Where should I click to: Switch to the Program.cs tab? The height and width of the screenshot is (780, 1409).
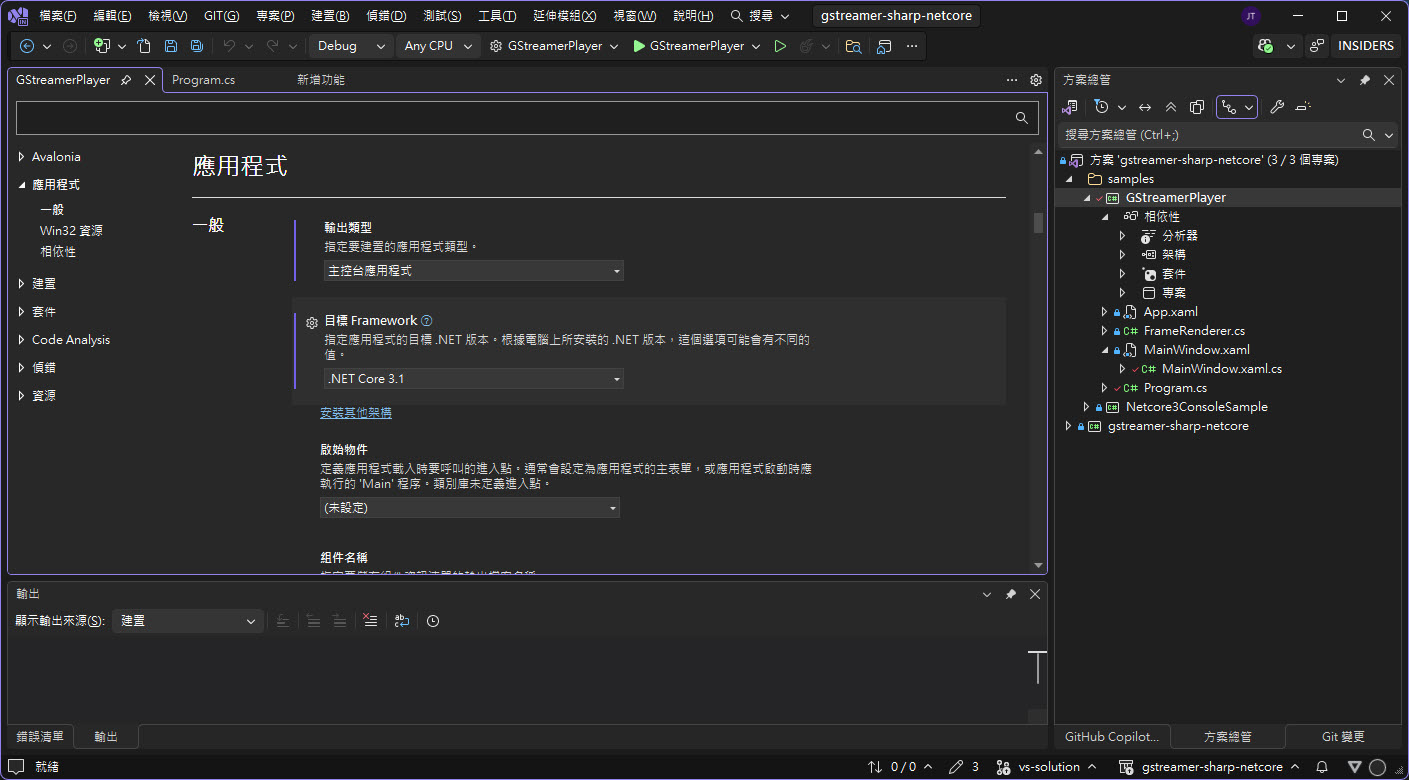coord(204,80)
